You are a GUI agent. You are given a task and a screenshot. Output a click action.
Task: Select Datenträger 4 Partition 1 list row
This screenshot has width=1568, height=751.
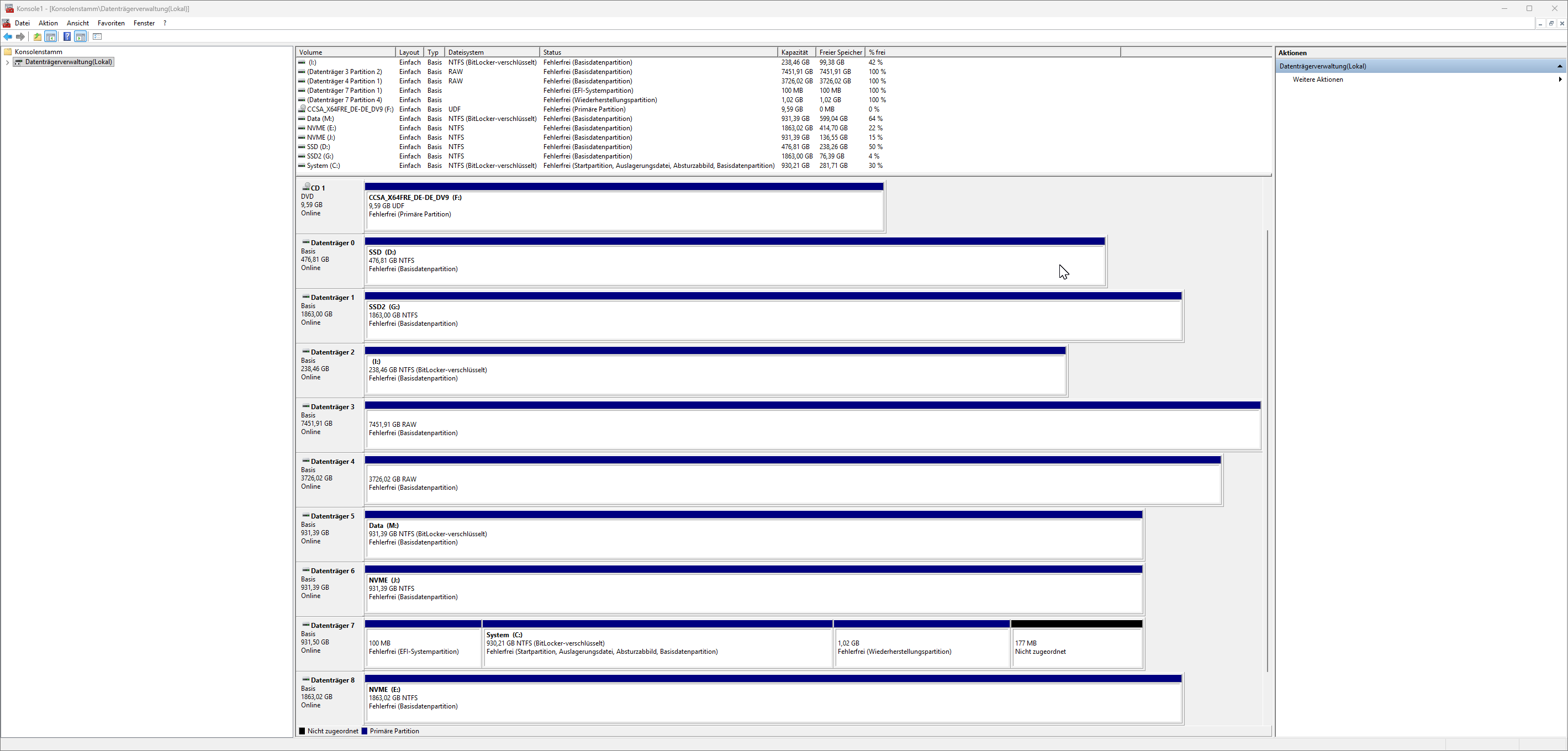coord(592,81)
